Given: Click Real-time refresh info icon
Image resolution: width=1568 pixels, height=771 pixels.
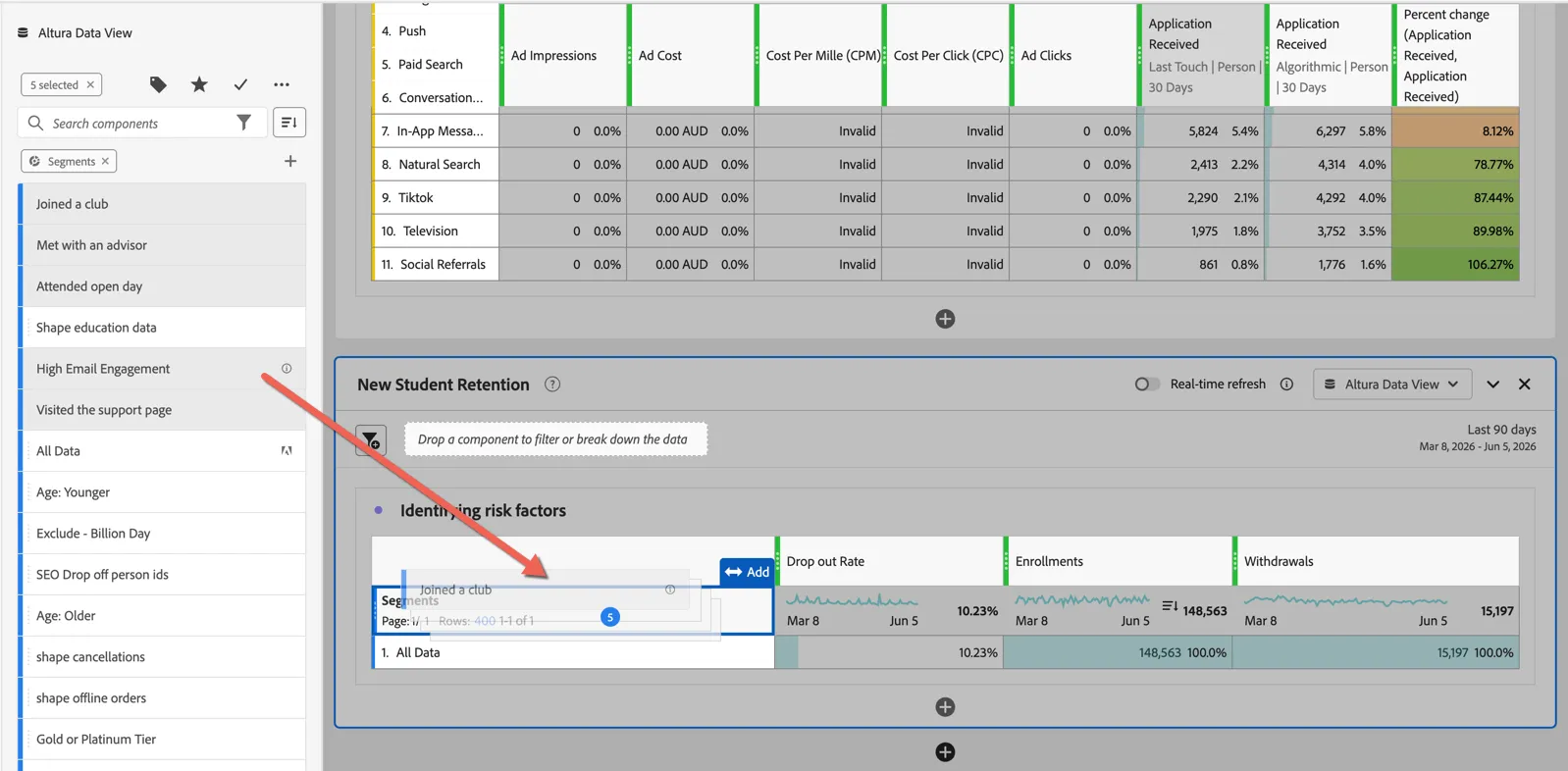Looking at the screenshot, I should [x=1286, y=385].
